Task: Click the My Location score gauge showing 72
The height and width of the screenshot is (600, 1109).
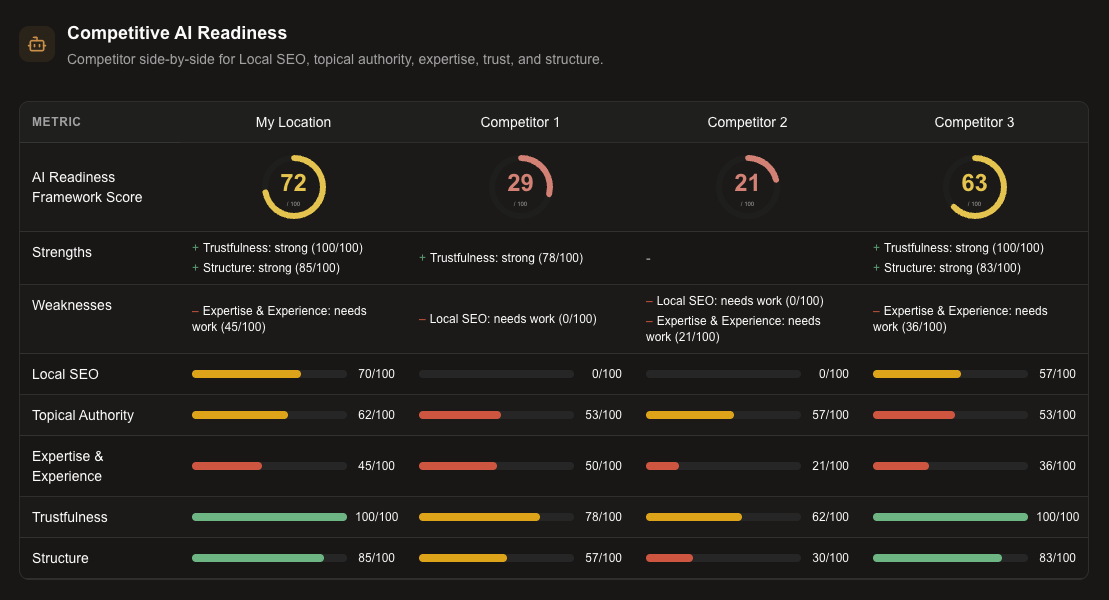Action: (294, 187)
